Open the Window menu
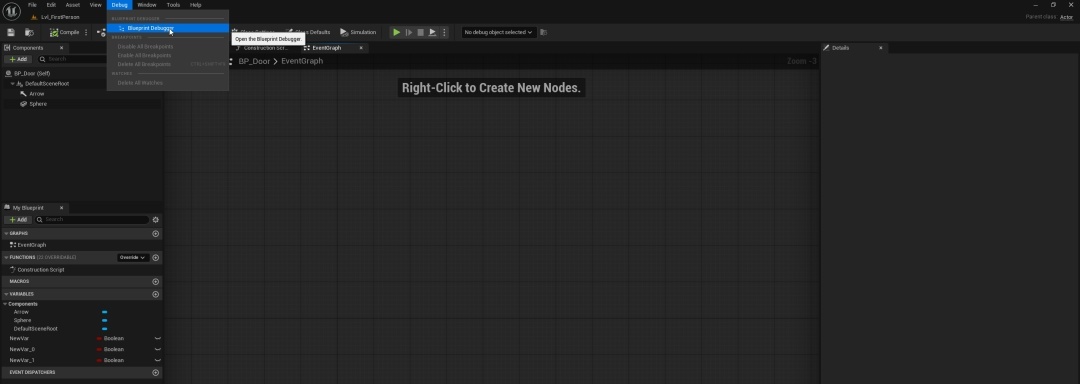 pyautogui.click(x=147, y=5)
